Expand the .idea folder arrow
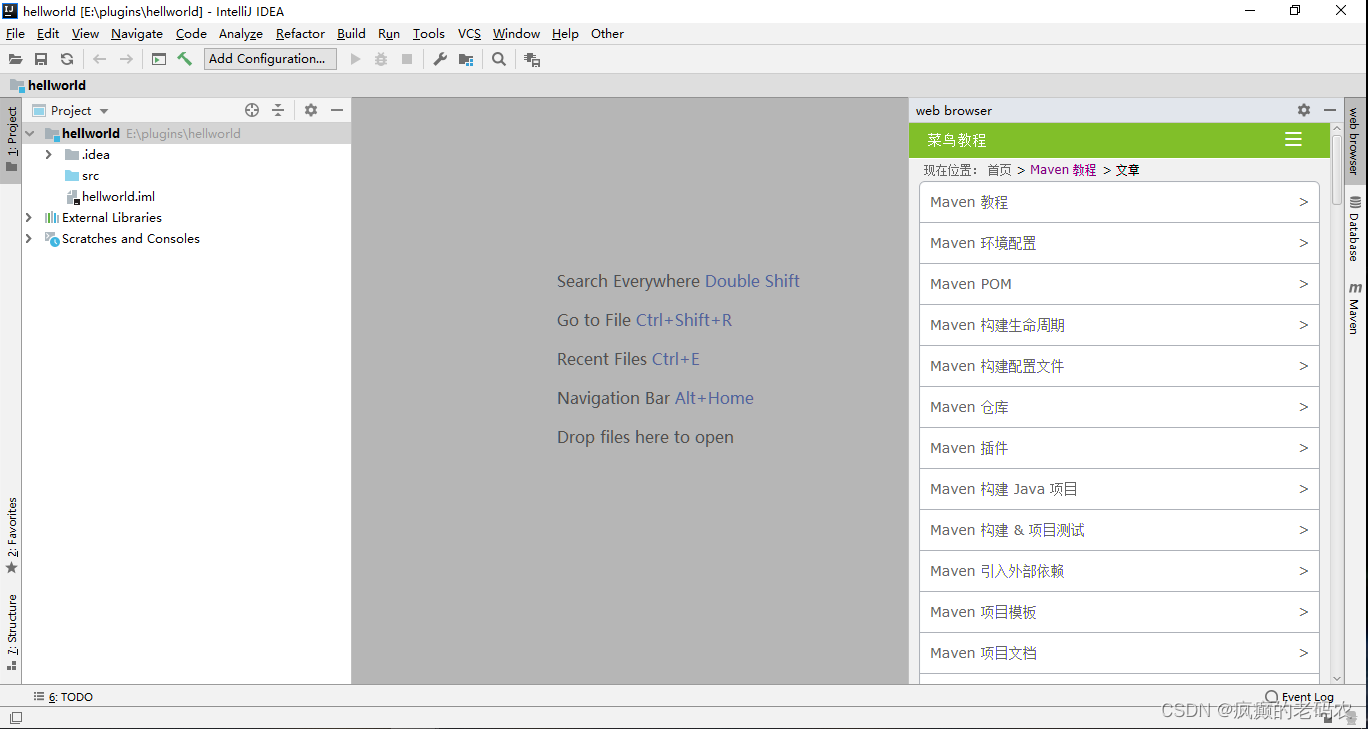Viewport: 1368px width, 729px height. (x=48, y=155)
